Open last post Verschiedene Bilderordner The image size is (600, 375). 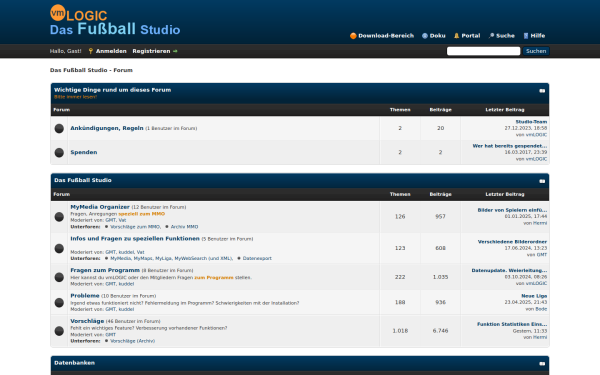click(512, 242)
